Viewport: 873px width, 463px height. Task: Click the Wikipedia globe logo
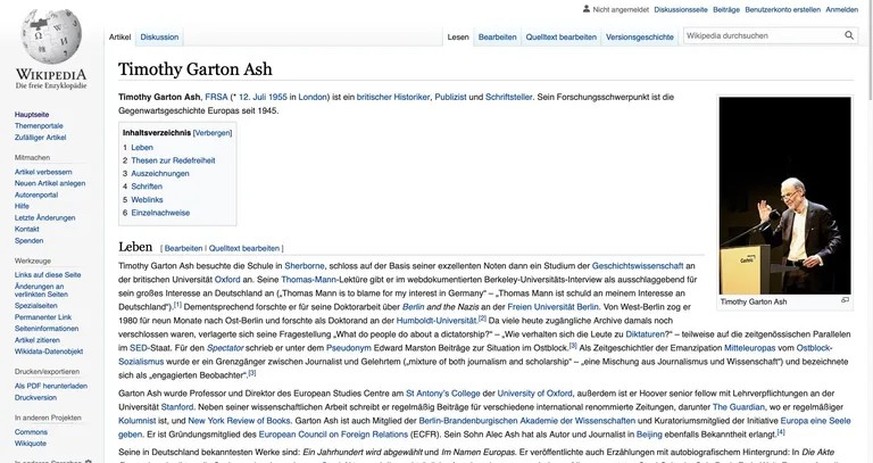(x=51, y=36)
